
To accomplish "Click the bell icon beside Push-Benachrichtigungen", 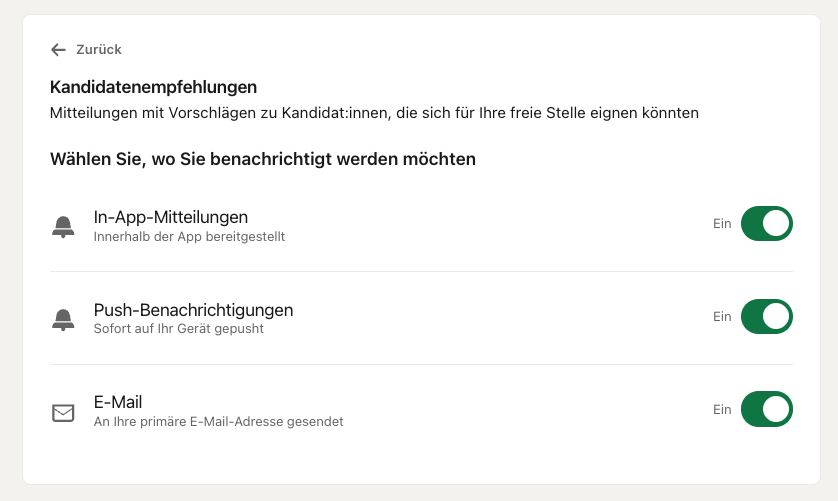I will tap(63, 320).
